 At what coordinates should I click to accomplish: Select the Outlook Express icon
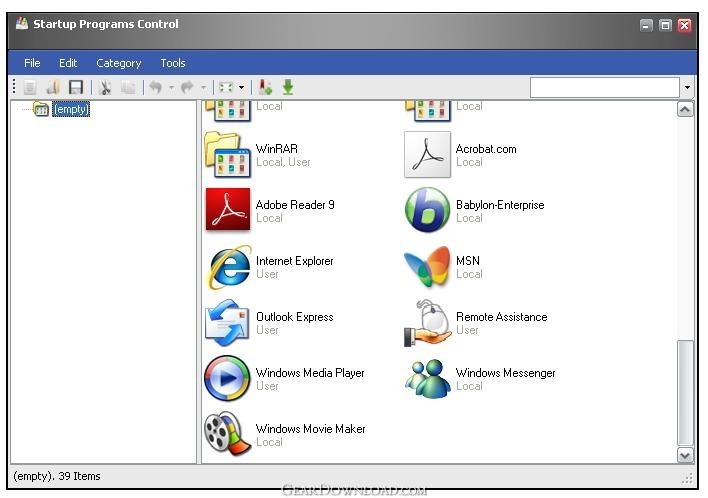[x=227, y=322]
